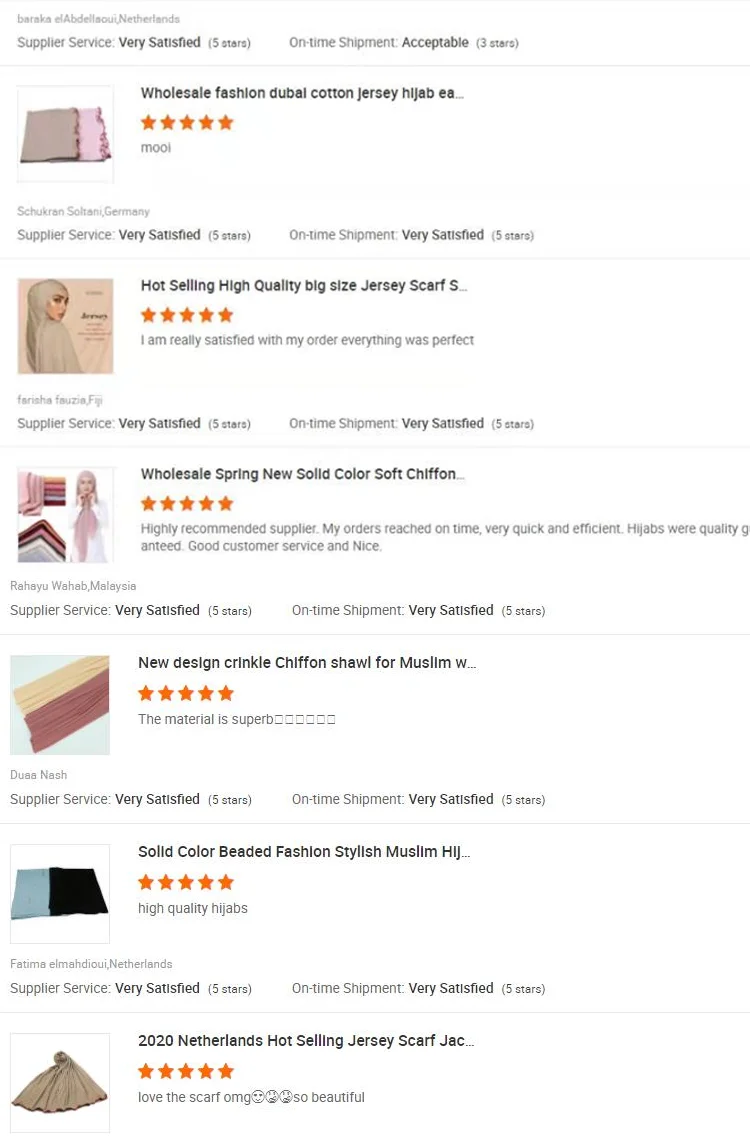
Task: Click stars under 2020 Netherlands Jersey Scarf
Action: pyautogui.click(x=185, y=1070)
